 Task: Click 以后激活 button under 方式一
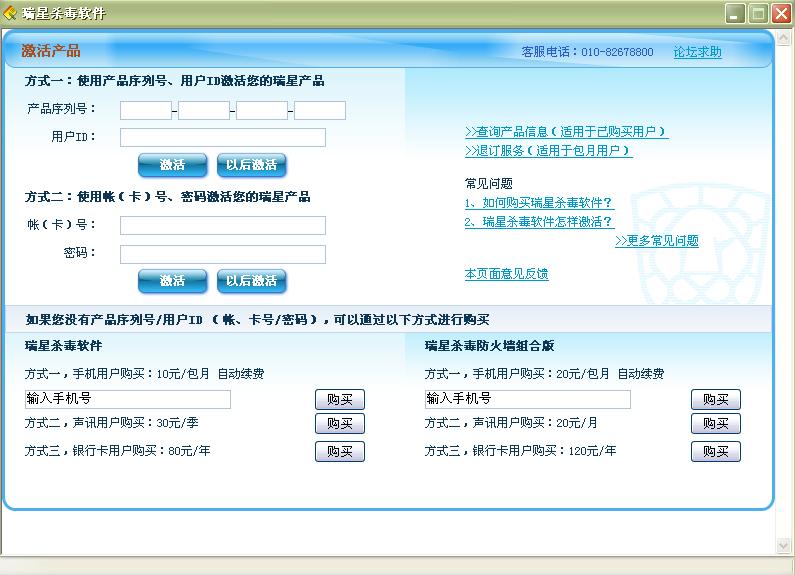[251, 165]
